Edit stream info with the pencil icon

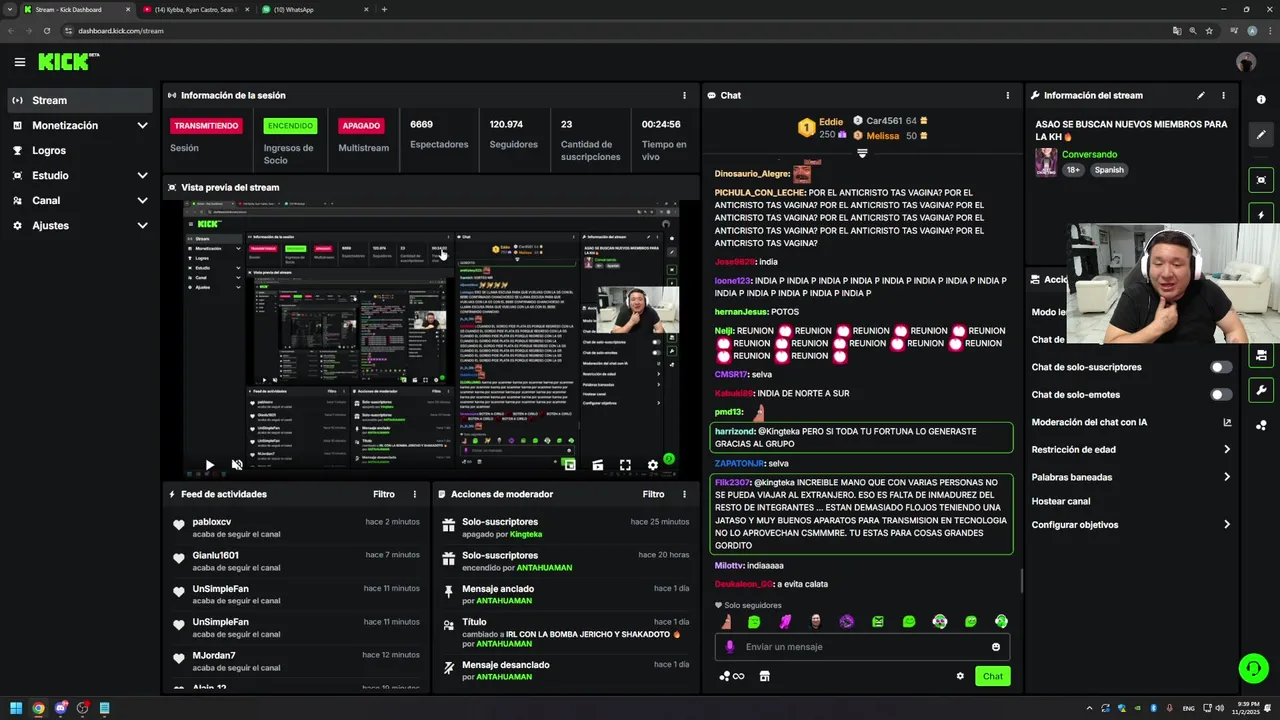pos(1201,95)
